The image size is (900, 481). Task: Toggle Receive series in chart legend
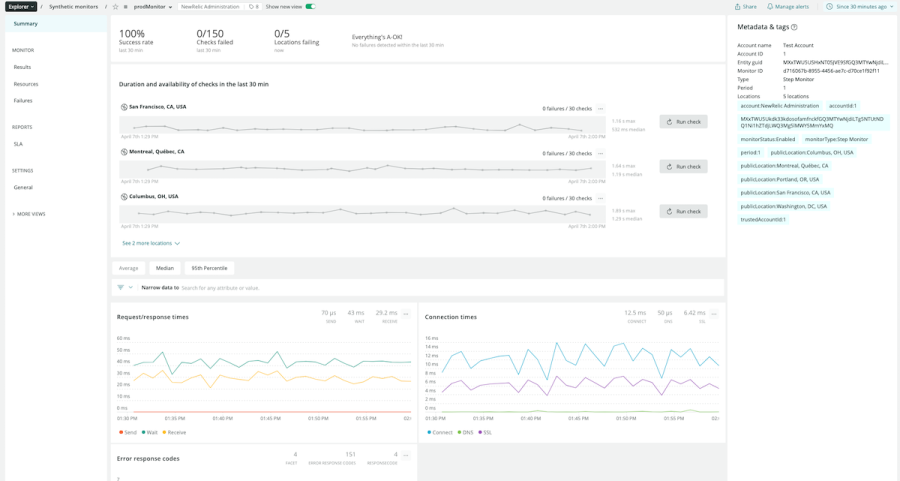click(174, 432)
